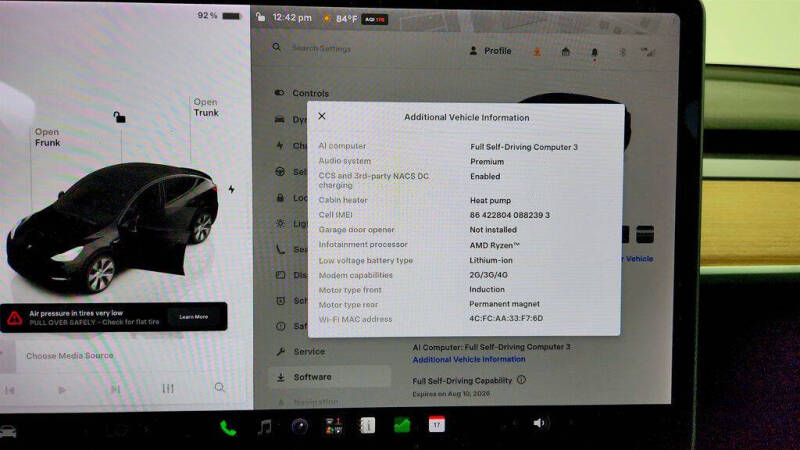Click Learn More on tire pressure alert
This screenshot has height=450, width=800.
coord(194,317)
